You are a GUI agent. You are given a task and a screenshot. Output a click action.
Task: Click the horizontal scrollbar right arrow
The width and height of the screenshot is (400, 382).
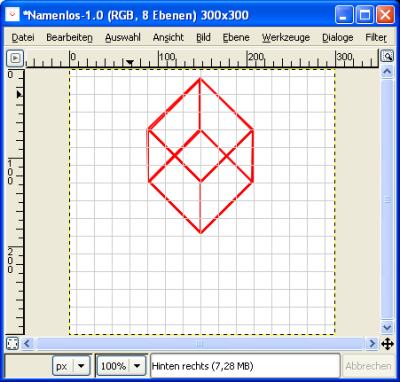click(x=371, y=343)
